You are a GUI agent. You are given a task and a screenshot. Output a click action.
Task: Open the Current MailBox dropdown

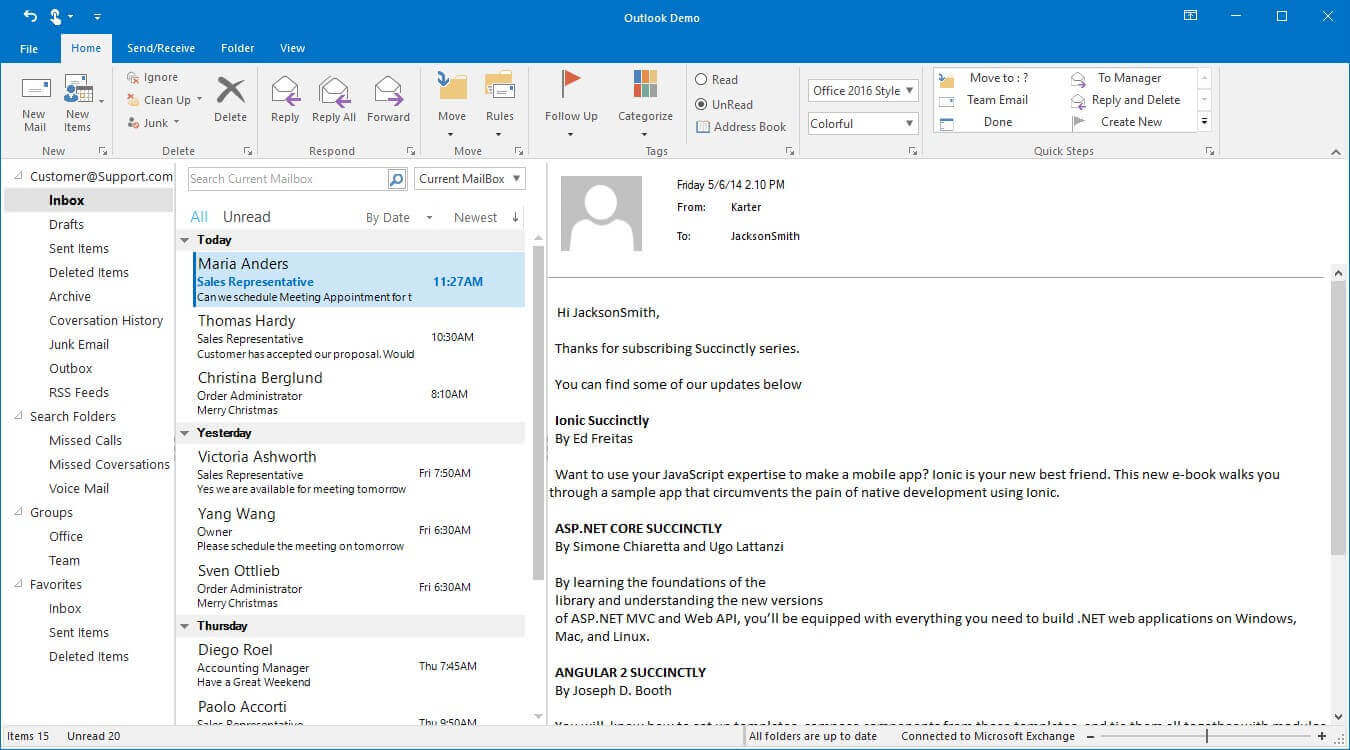pyautogui.click(x=469, y=178)
